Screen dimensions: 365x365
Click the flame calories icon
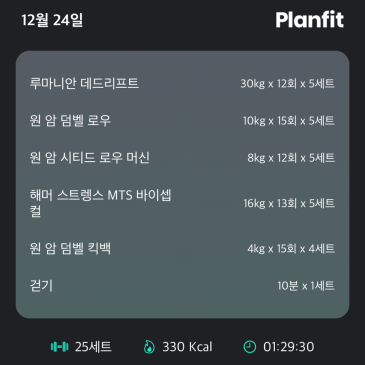point(149,347)
